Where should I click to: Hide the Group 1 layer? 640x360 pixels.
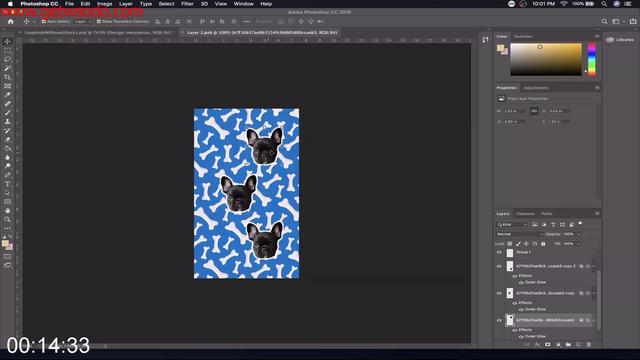(x=499, y=253)
